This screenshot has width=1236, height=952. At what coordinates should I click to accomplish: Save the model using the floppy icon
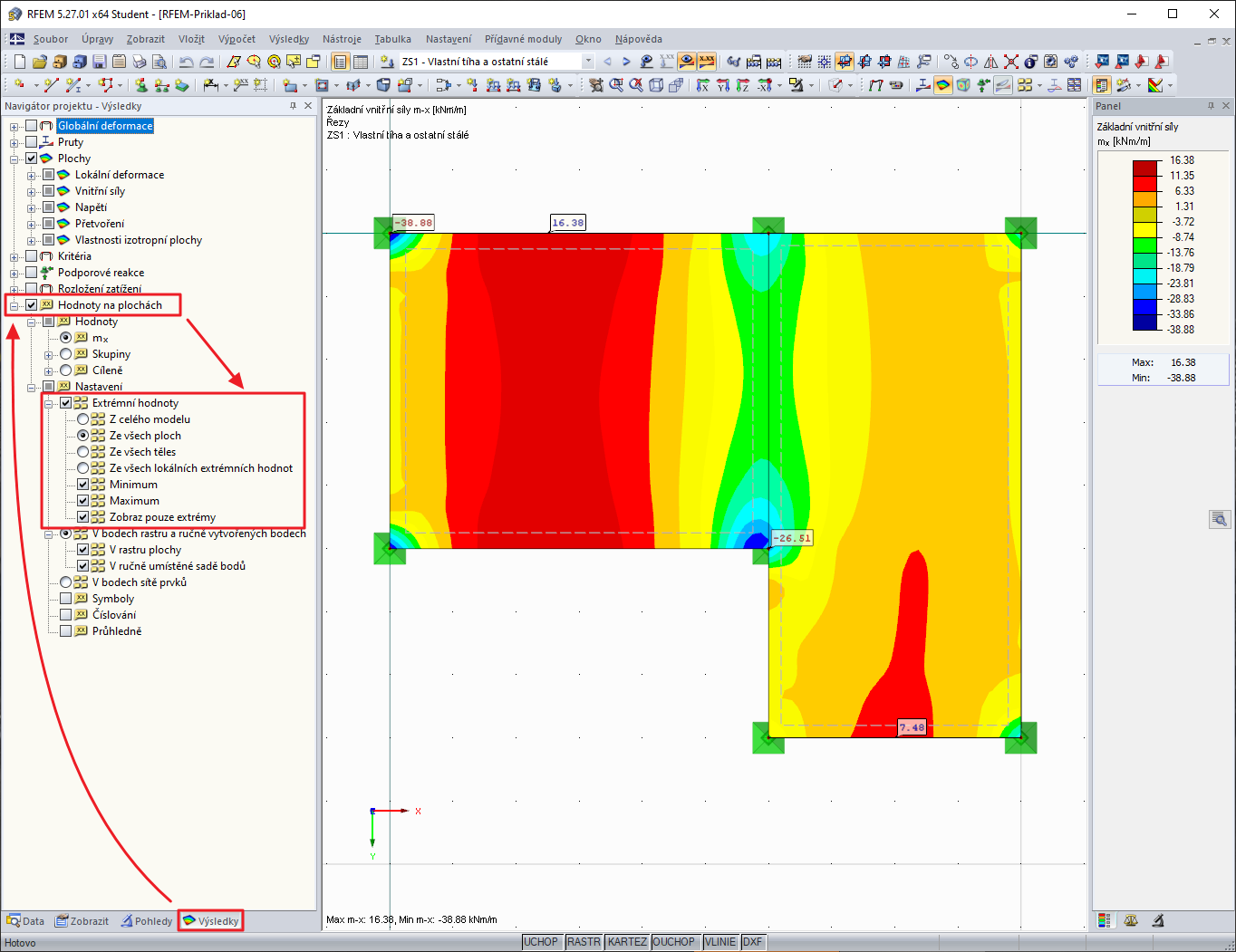click(x=100, y=62)
